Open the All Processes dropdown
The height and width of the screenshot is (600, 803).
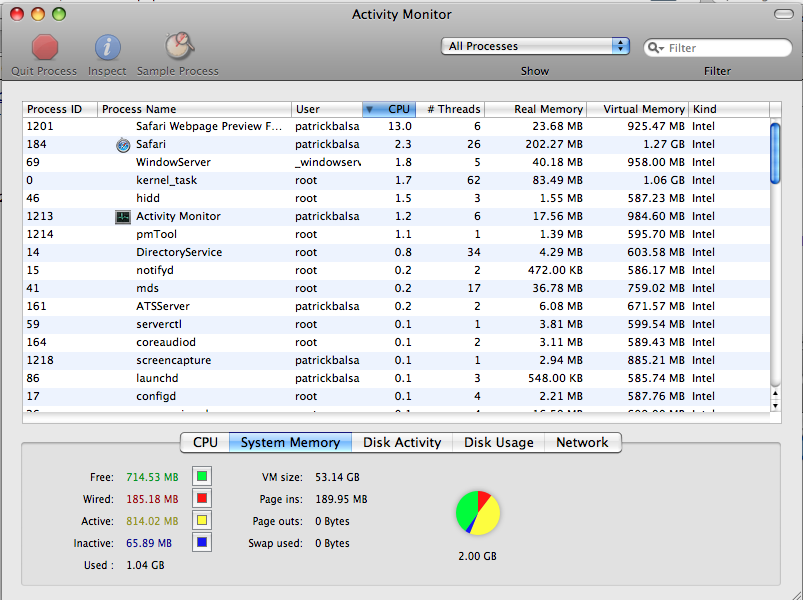(535, 46)
